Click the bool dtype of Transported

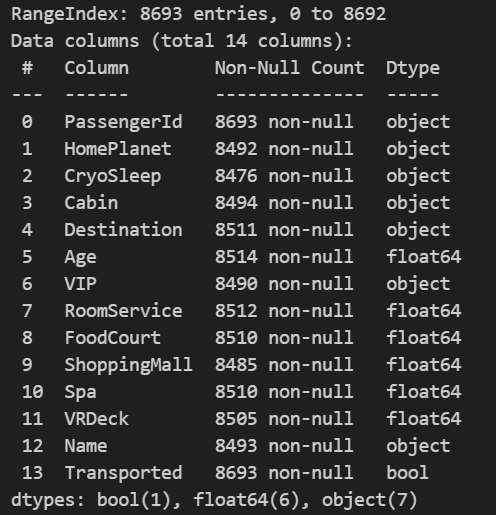[407, 473]
